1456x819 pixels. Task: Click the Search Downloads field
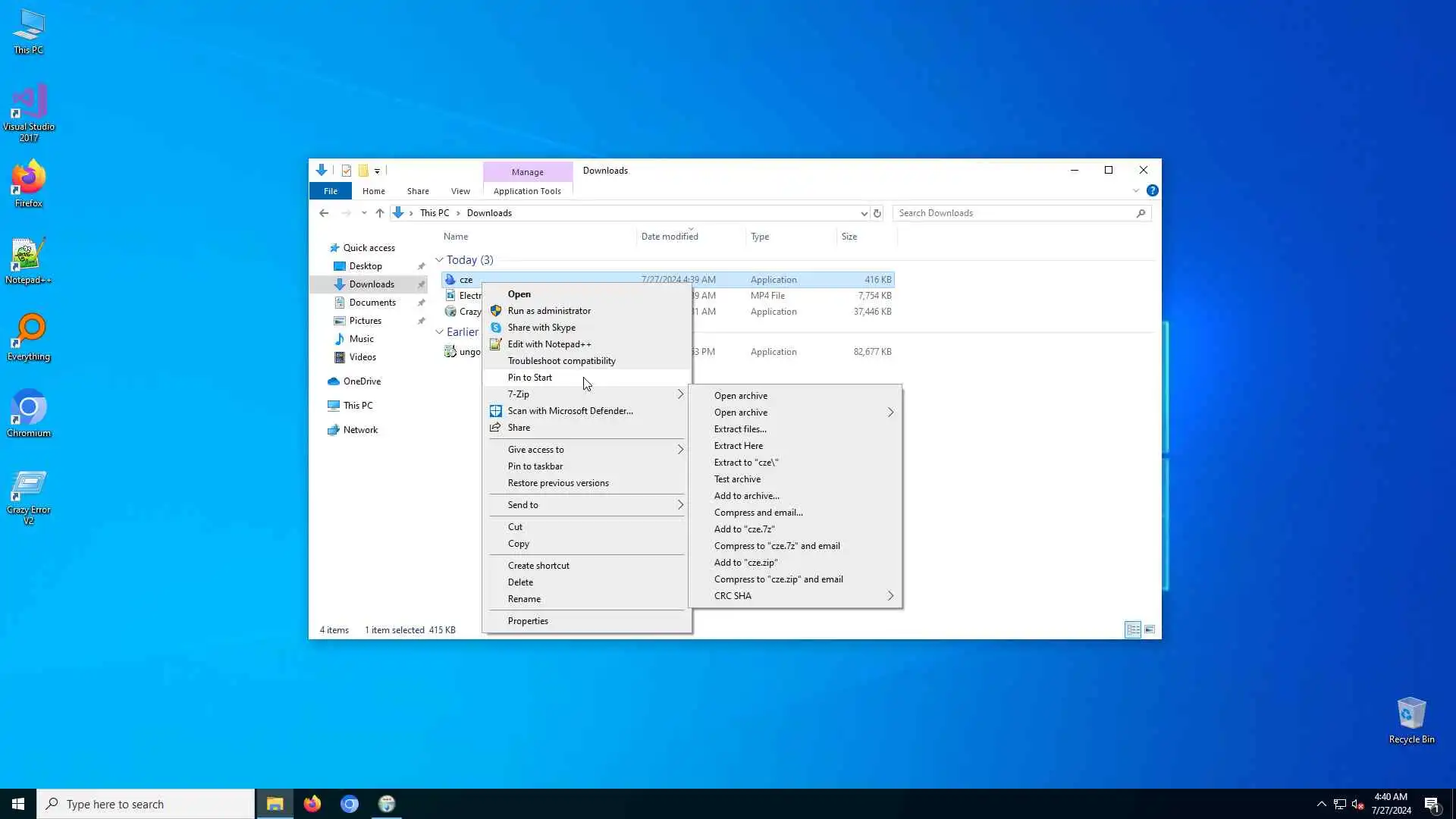1016,213
